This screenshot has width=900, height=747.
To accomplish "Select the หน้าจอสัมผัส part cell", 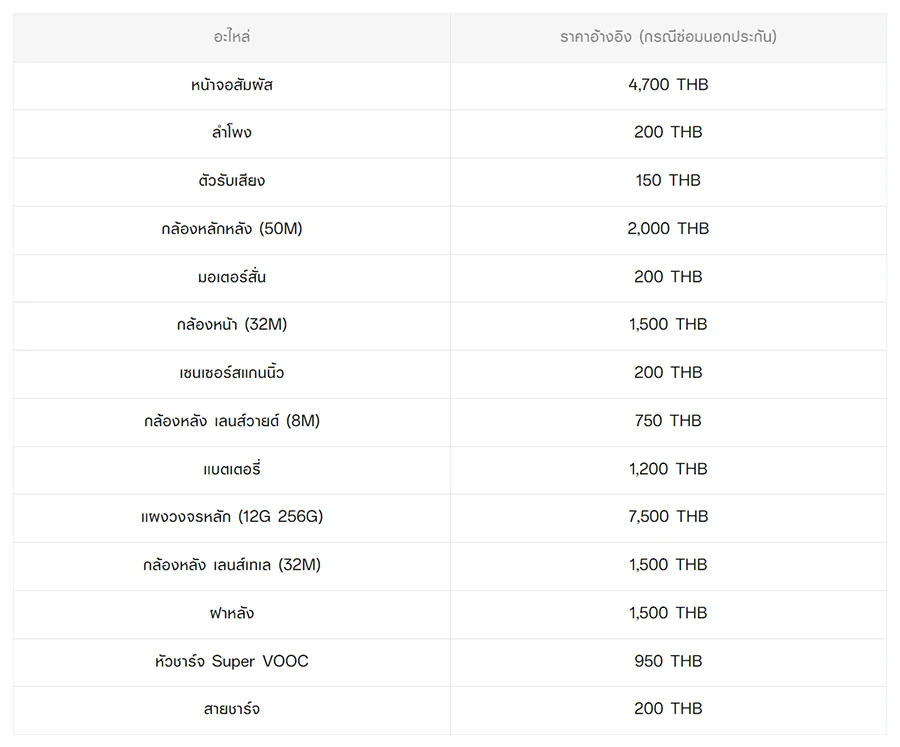I will pos(232,85).
